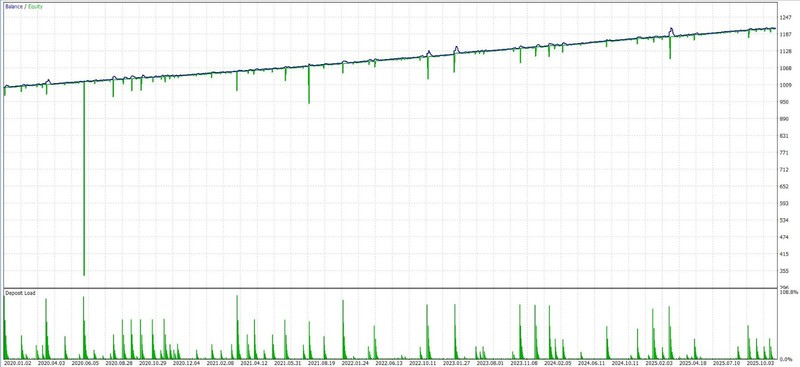800x367 pixels.
Task: Click the 2025.02.03 date label
Action: 658,363
